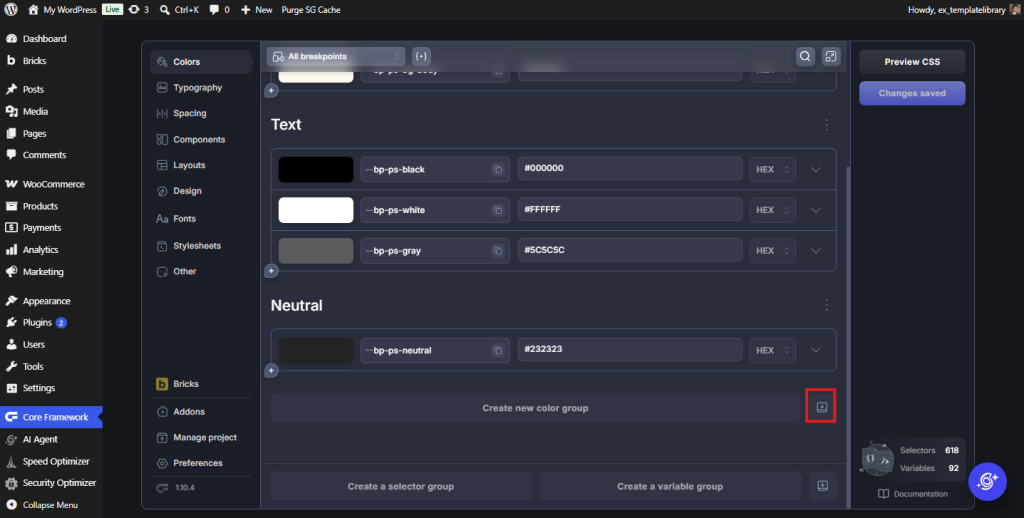Click Purge SG Cache in admin bar
This screenshot has height=518, width=1024.
[311, 10]
